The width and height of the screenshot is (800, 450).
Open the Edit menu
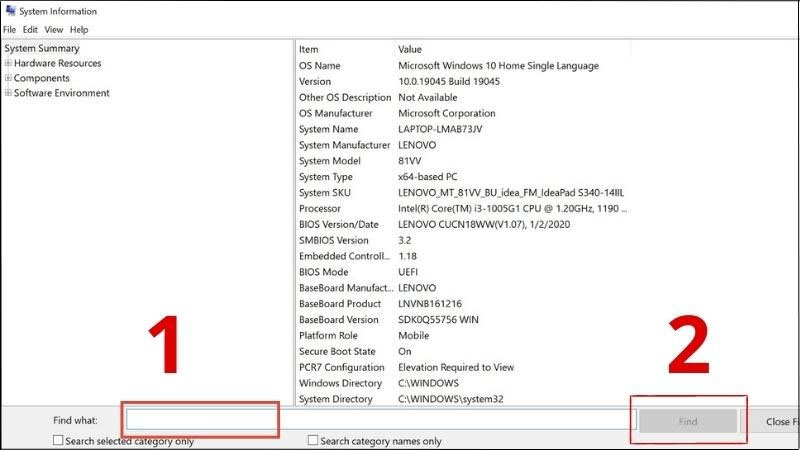[x=30, y=30]
